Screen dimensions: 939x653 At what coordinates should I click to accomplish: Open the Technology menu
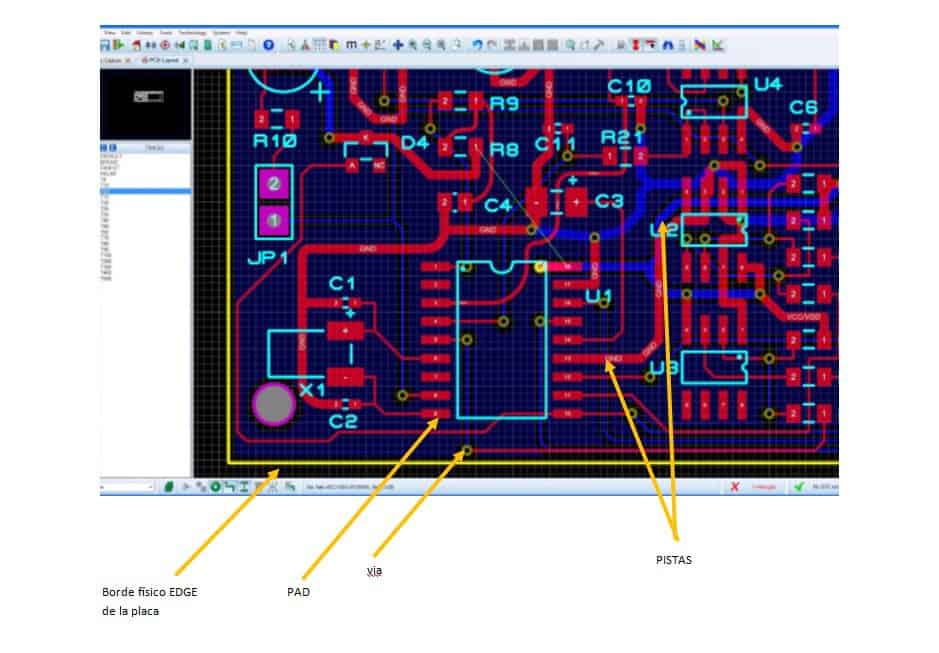[x=191, y=33]
